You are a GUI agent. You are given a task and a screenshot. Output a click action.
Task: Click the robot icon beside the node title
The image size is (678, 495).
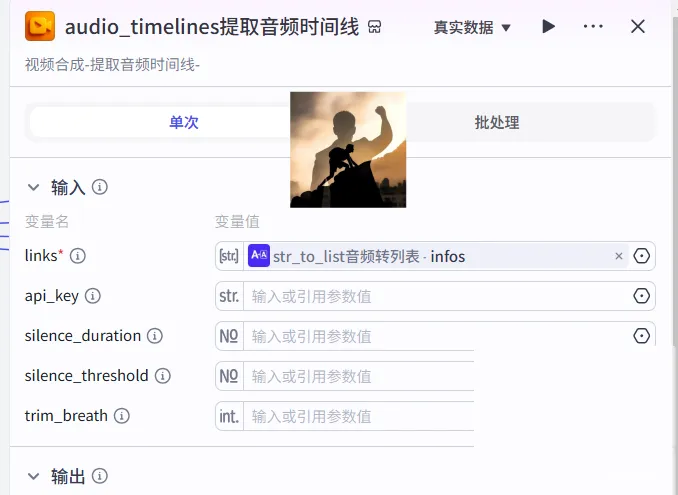pyautogui.click(x=374, y=27)
